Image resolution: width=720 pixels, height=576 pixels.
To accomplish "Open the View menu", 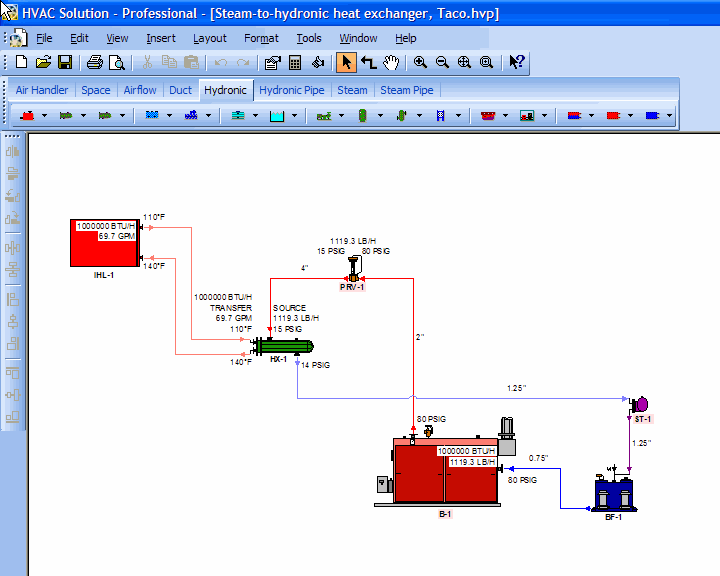I will coord(117,38).
